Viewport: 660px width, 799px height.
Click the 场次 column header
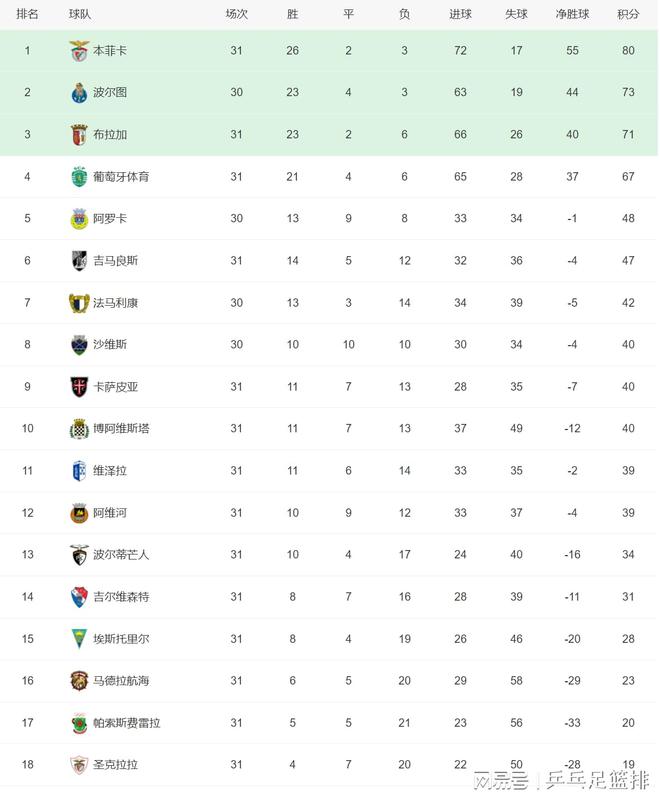pos(236,14)
